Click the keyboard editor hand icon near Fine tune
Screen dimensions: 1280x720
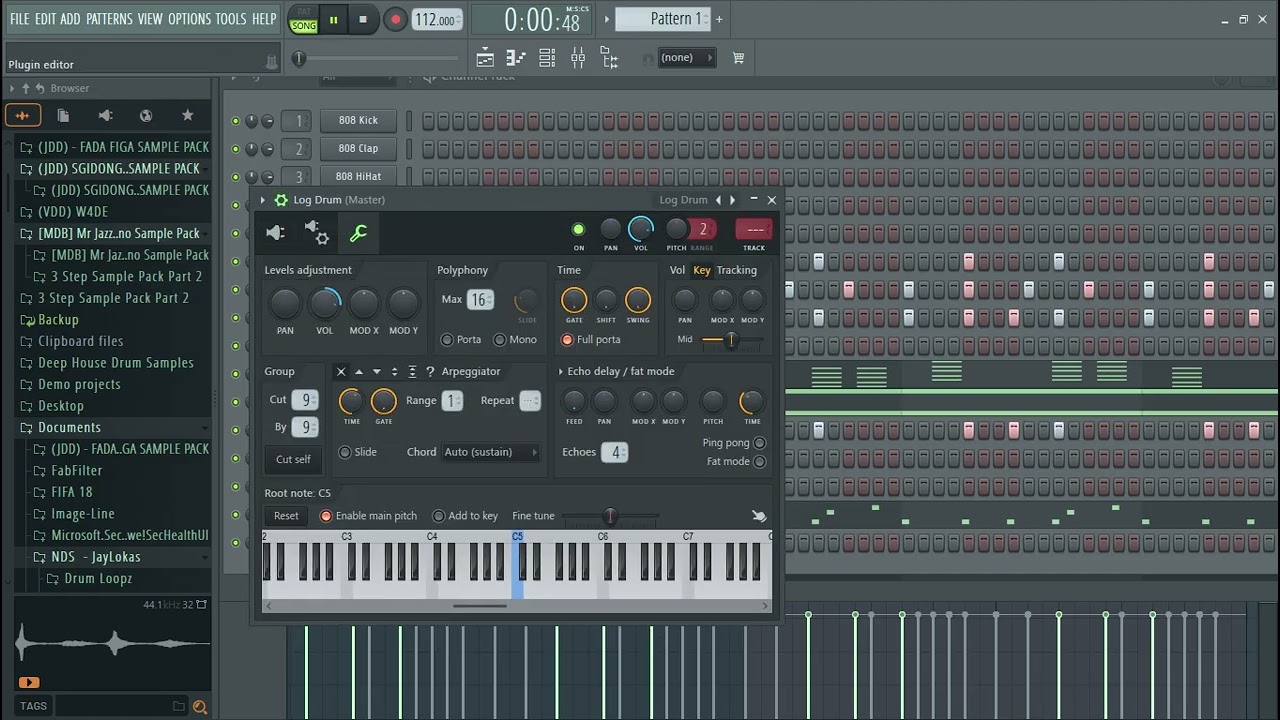click(759, 516)
